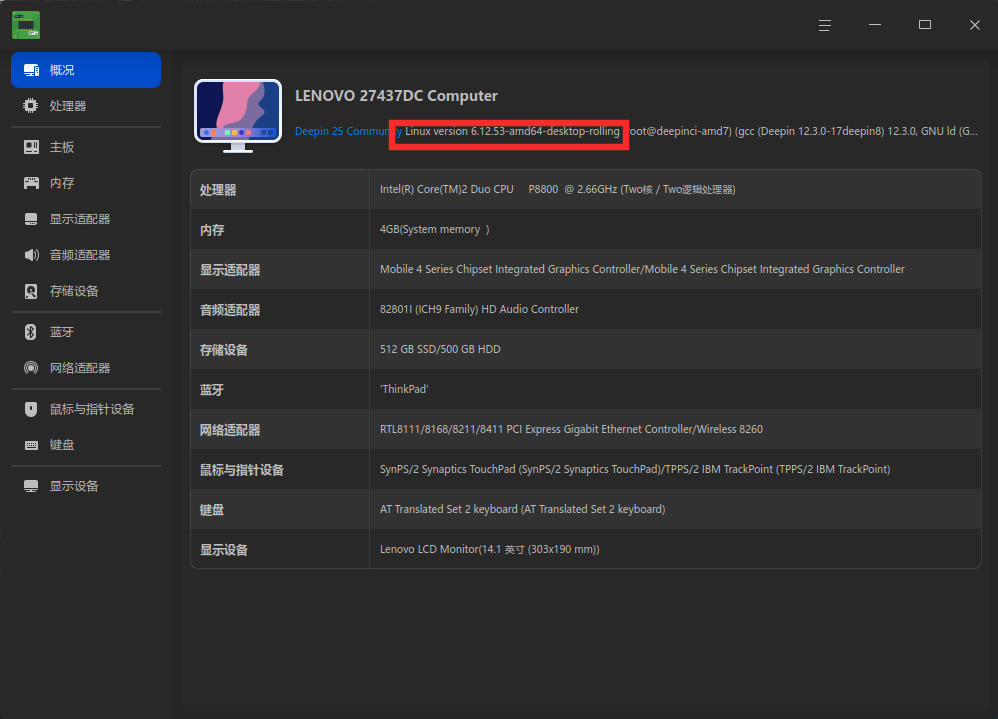Image resolution: width=998 pixels, height=719 pixels.
Task: Click the 蓝牙 row header in table
Action: (x=211, y=389)
